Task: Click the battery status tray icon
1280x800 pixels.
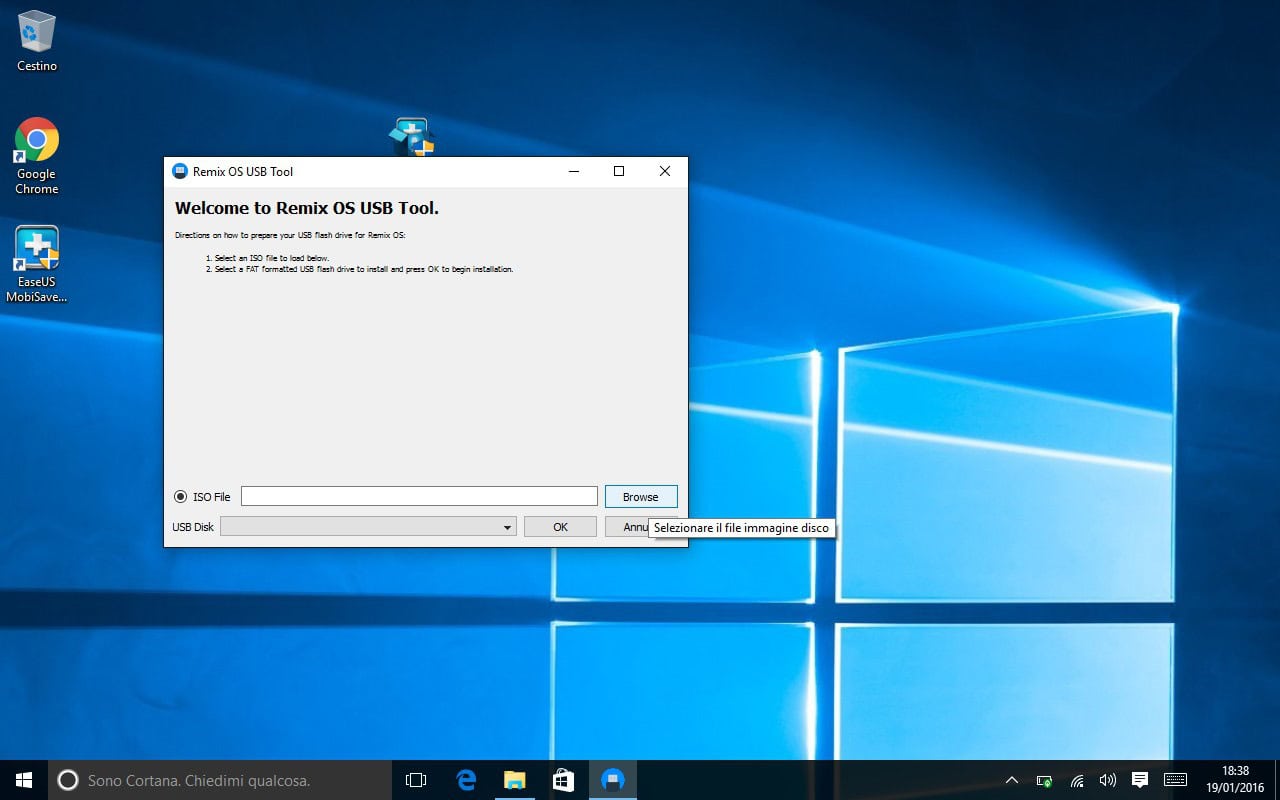Action: [x=1044, y=780]
